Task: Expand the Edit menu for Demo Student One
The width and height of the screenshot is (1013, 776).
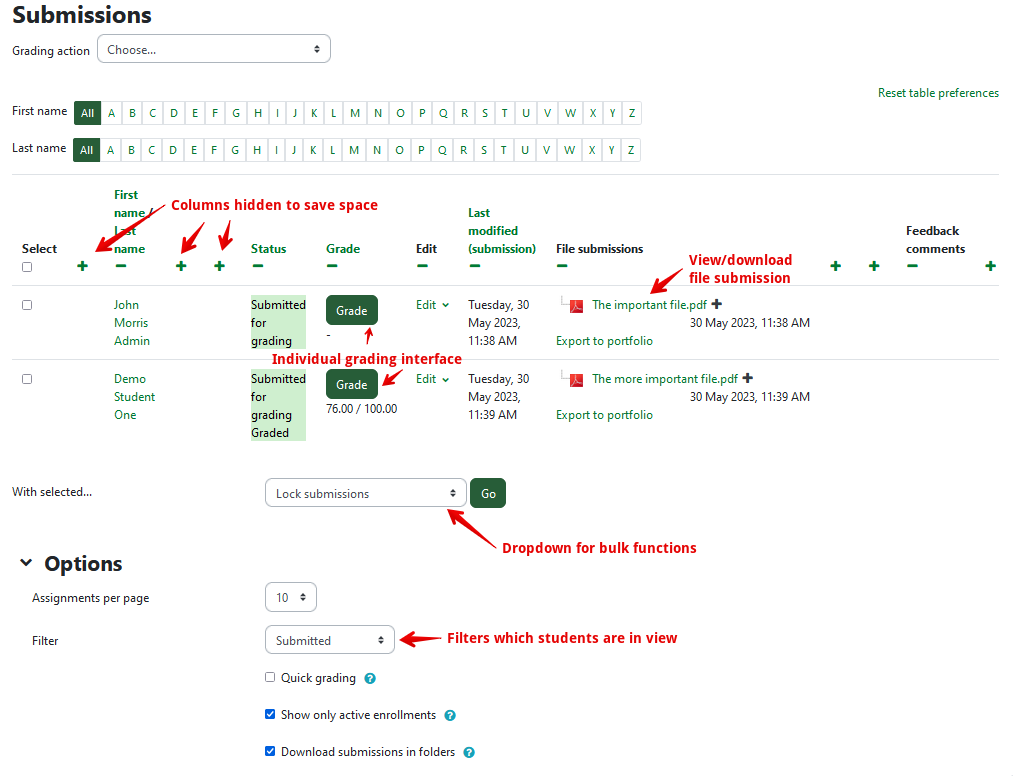Action: click(x=433, y=379)
